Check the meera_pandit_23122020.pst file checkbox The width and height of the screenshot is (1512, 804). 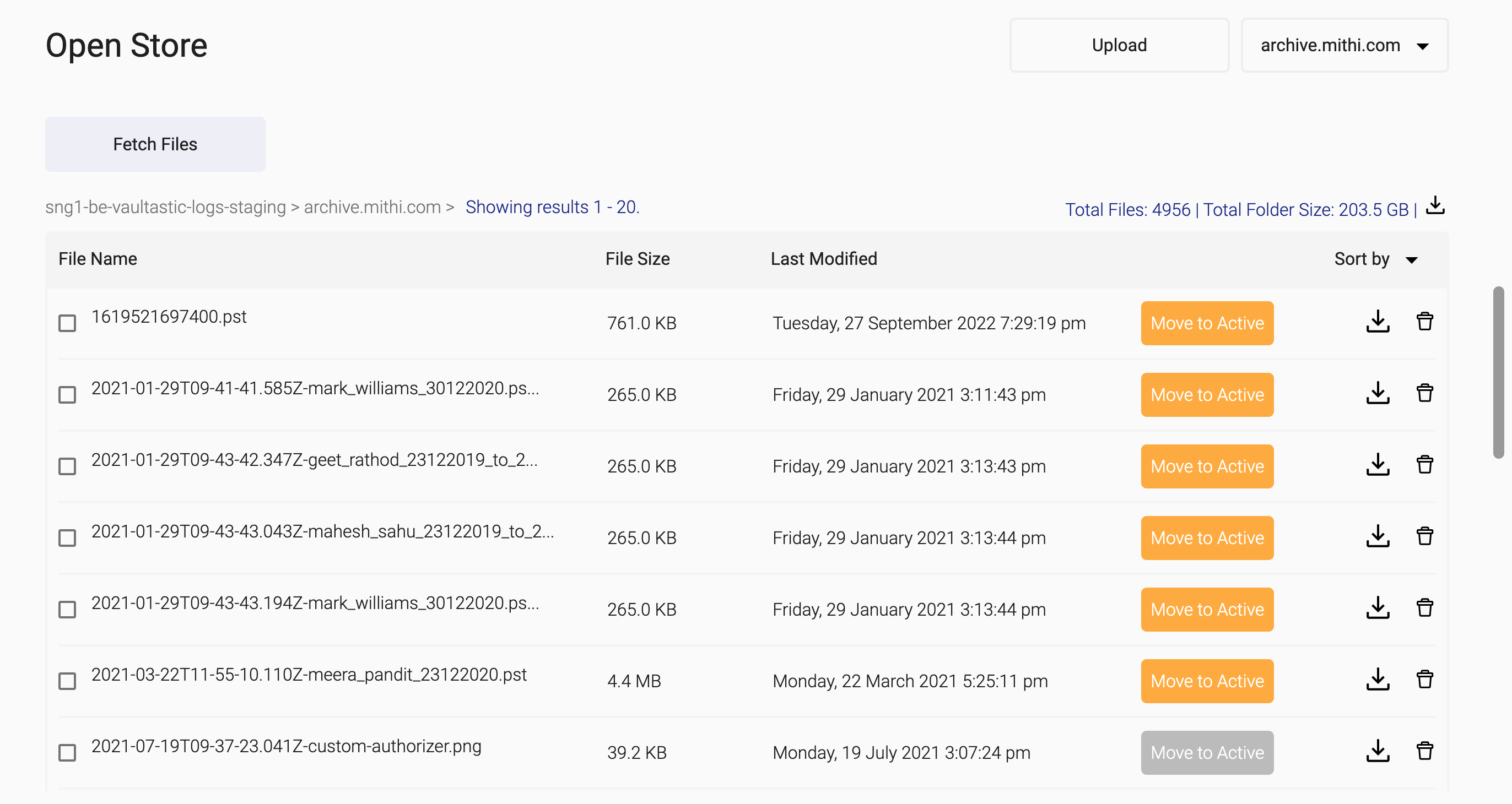[67, 681]
